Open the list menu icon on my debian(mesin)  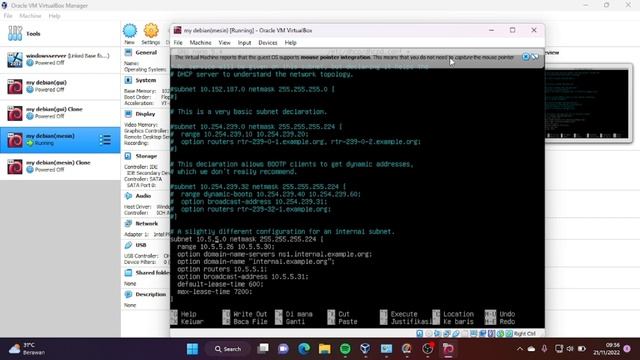(x=105, y=140)
